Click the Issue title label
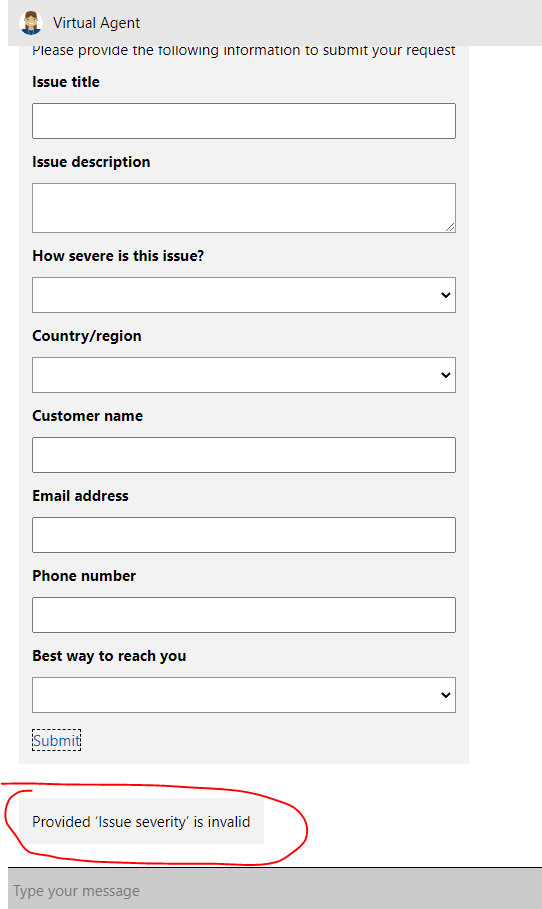This screenshot has height=909, width=542. click(x=66, y=82)
